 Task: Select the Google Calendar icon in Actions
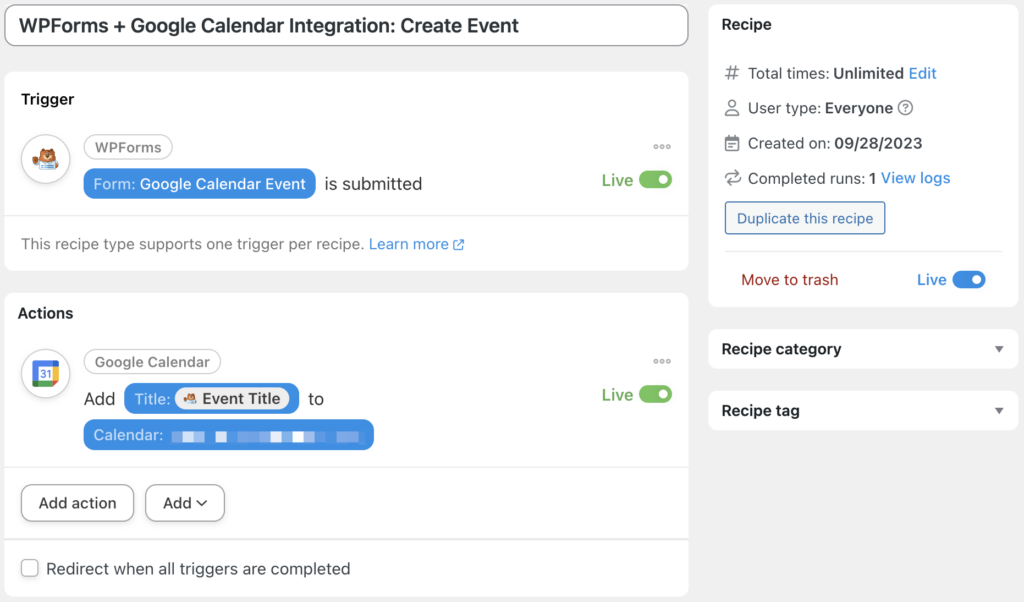click(x=45, y=373)
